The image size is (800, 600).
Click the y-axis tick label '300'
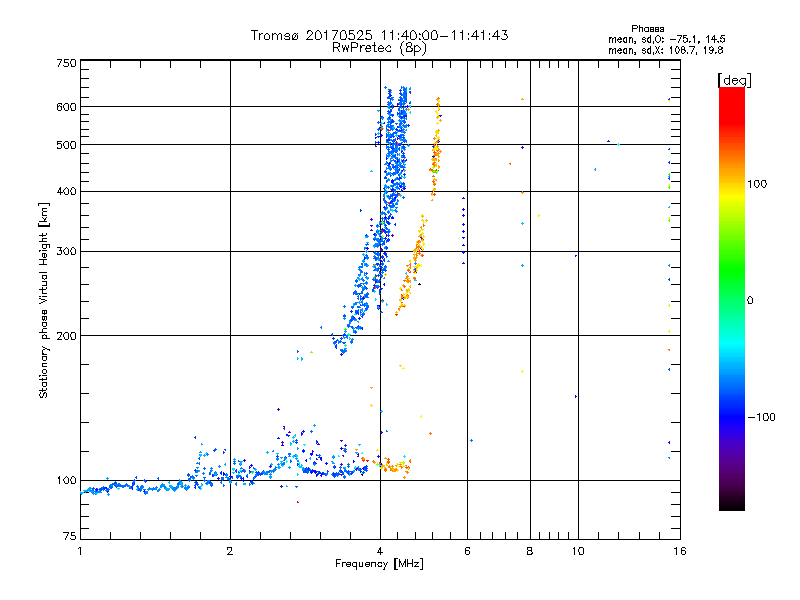point(67,251)
